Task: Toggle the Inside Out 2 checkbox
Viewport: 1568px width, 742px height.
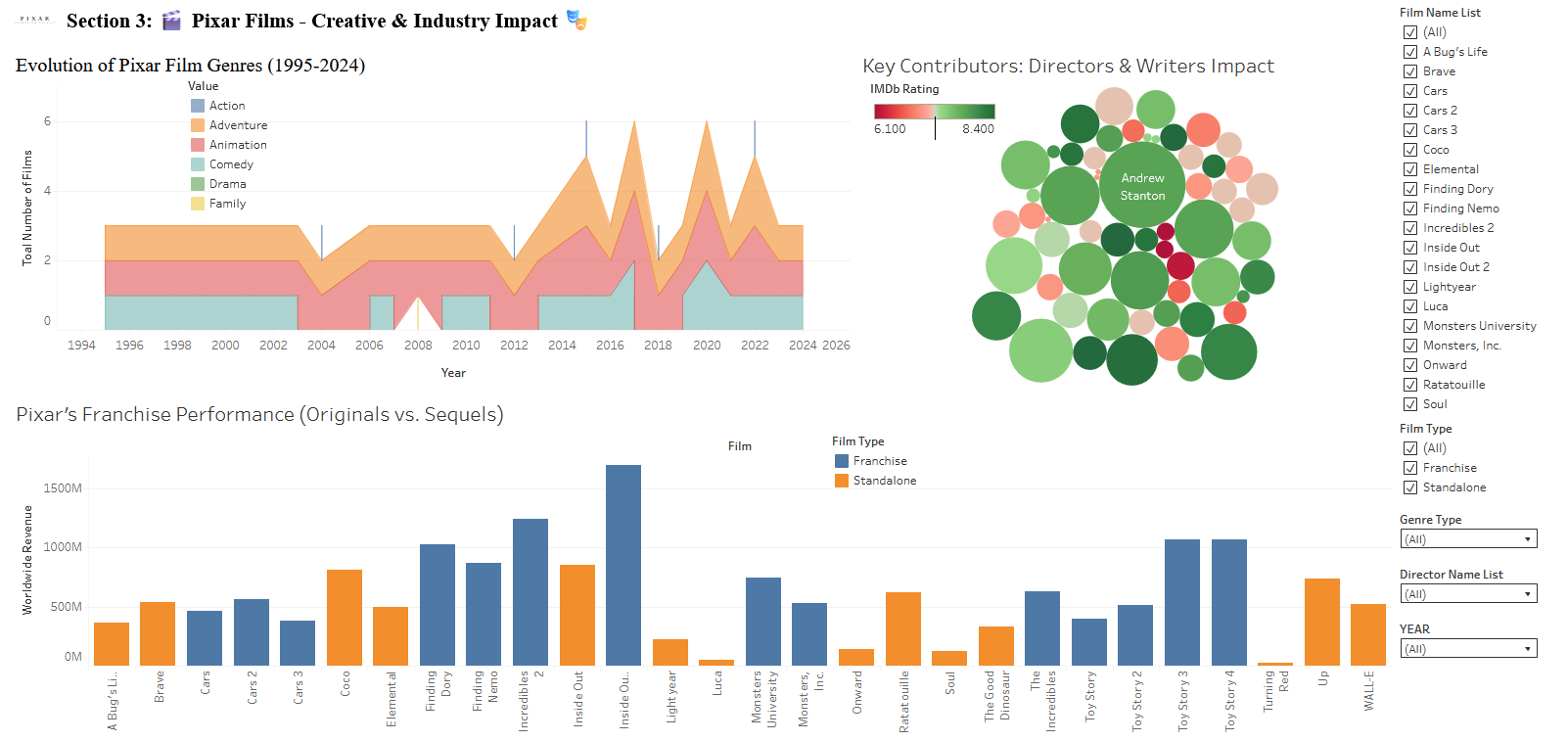Action: coord(1410,267)
